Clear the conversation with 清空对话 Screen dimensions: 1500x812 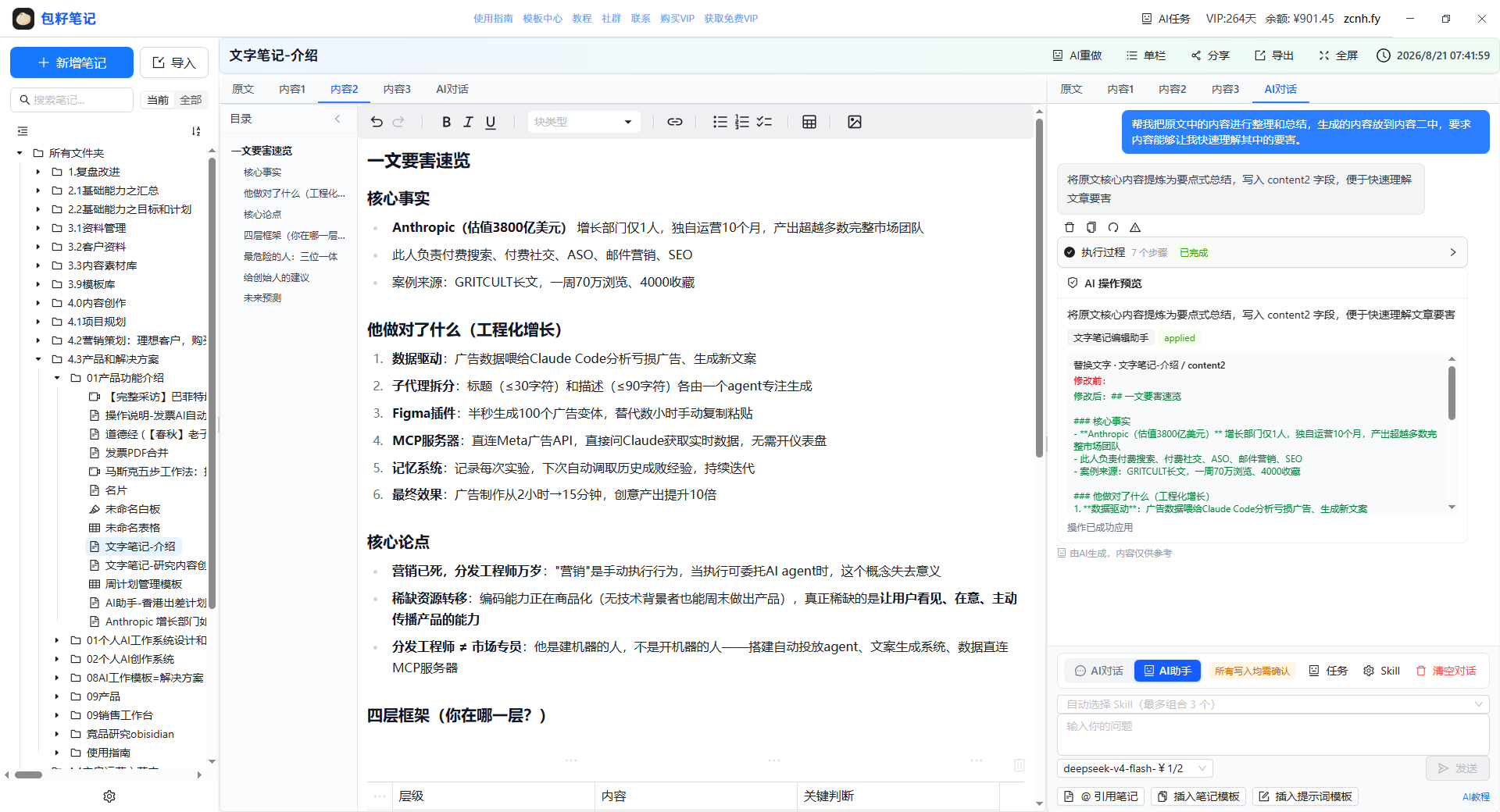pos(1446,671)
